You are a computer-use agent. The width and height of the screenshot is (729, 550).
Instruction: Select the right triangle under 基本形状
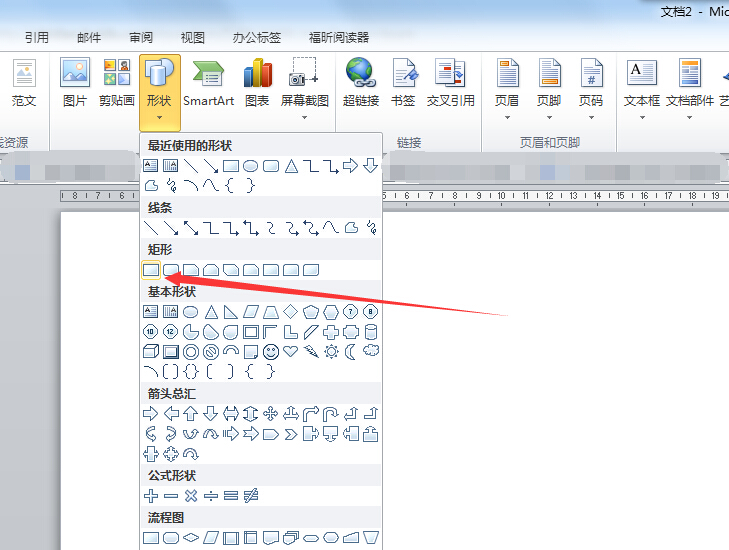pos(231,311)
